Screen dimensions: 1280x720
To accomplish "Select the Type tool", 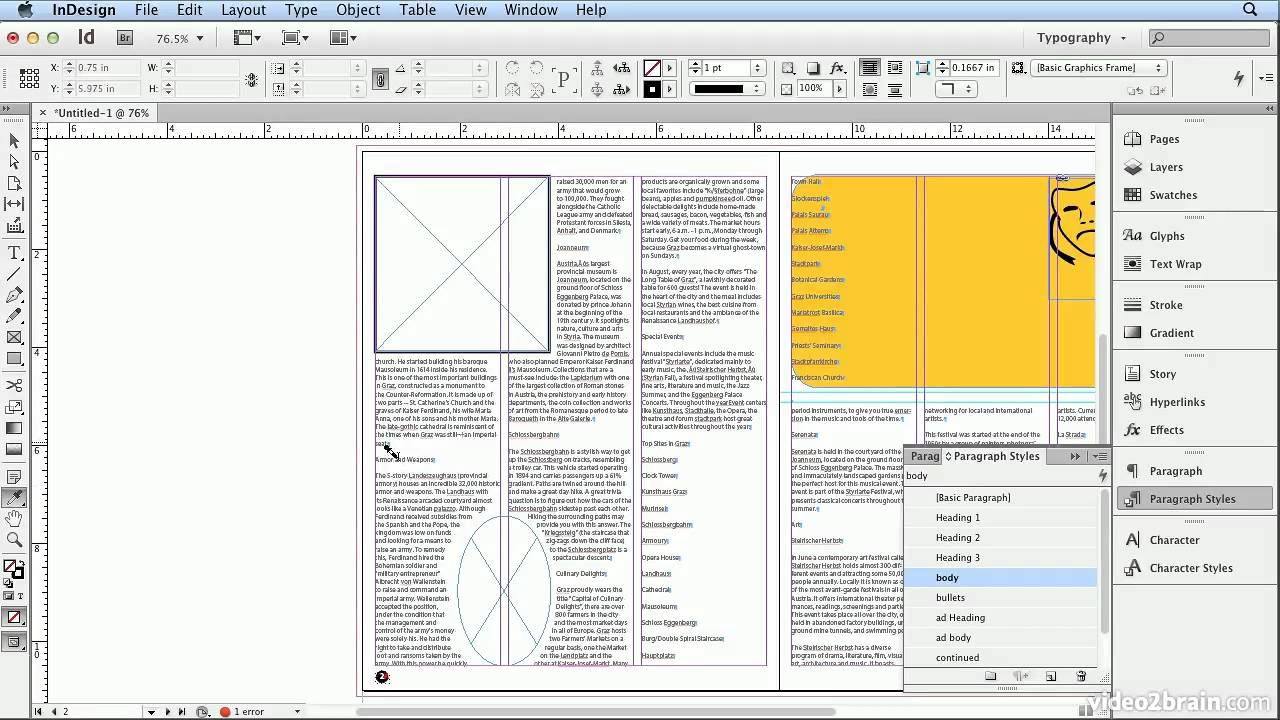I will 14,253.
